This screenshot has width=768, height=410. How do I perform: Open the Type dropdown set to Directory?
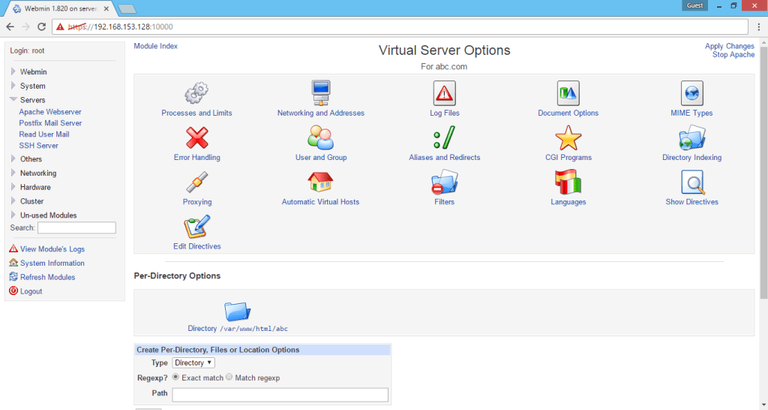(193, 363)
